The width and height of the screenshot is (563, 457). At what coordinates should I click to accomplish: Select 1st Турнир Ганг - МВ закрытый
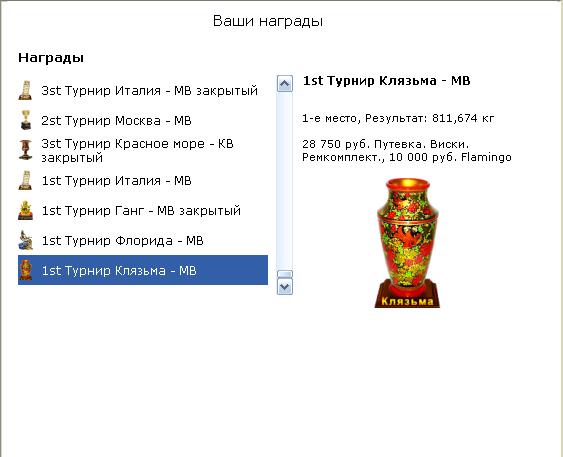click(x=143, y=210)
